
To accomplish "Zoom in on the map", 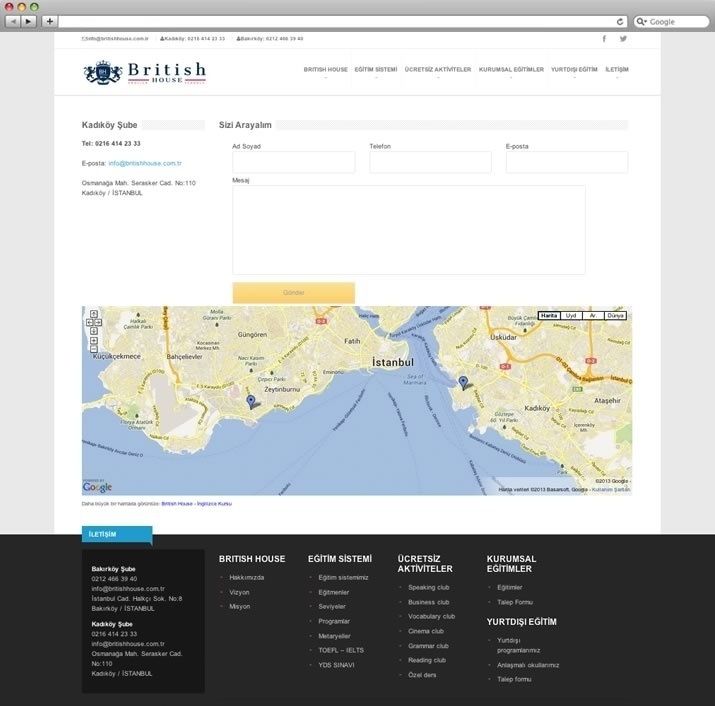I will [93, 341].
